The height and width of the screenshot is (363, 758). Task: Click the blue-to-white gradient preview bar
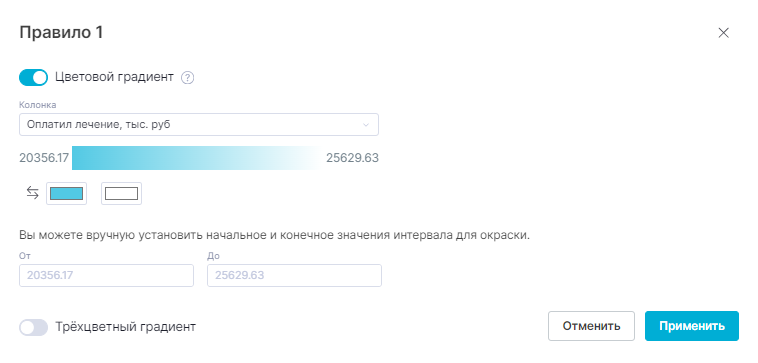point(196,158)
